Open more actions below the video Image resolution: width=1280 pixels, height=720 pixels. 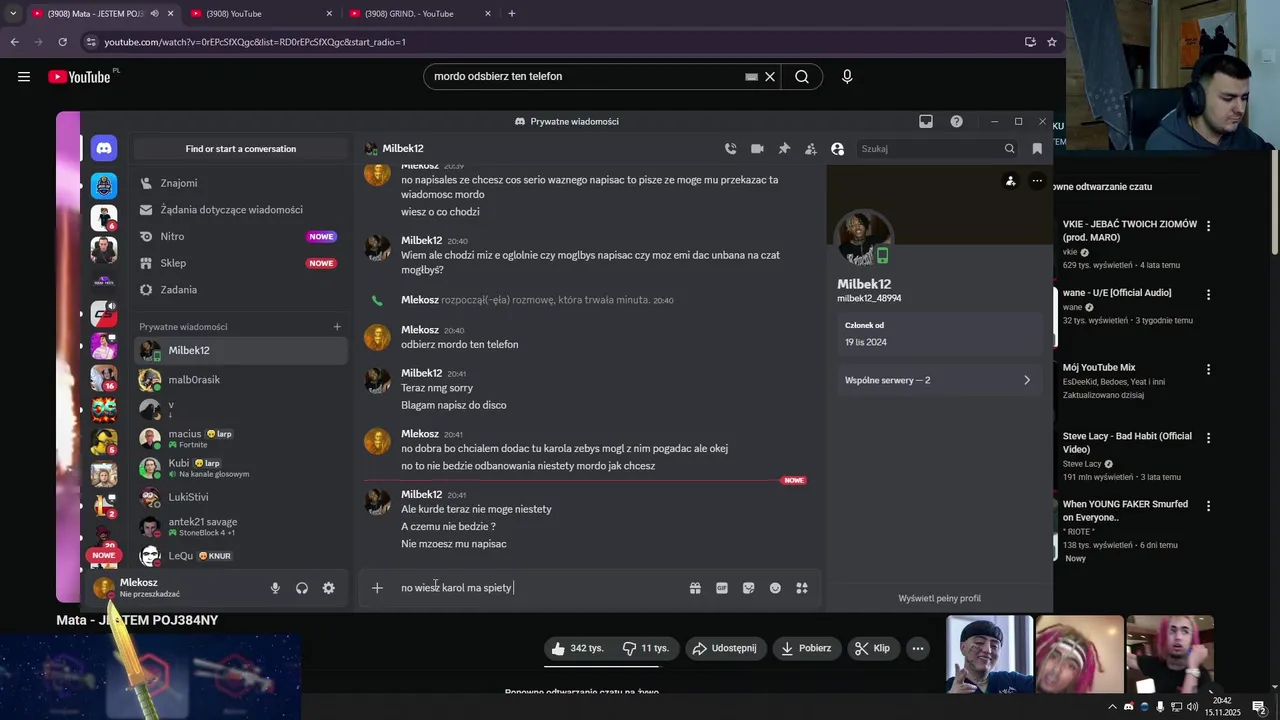click(918, 648)
